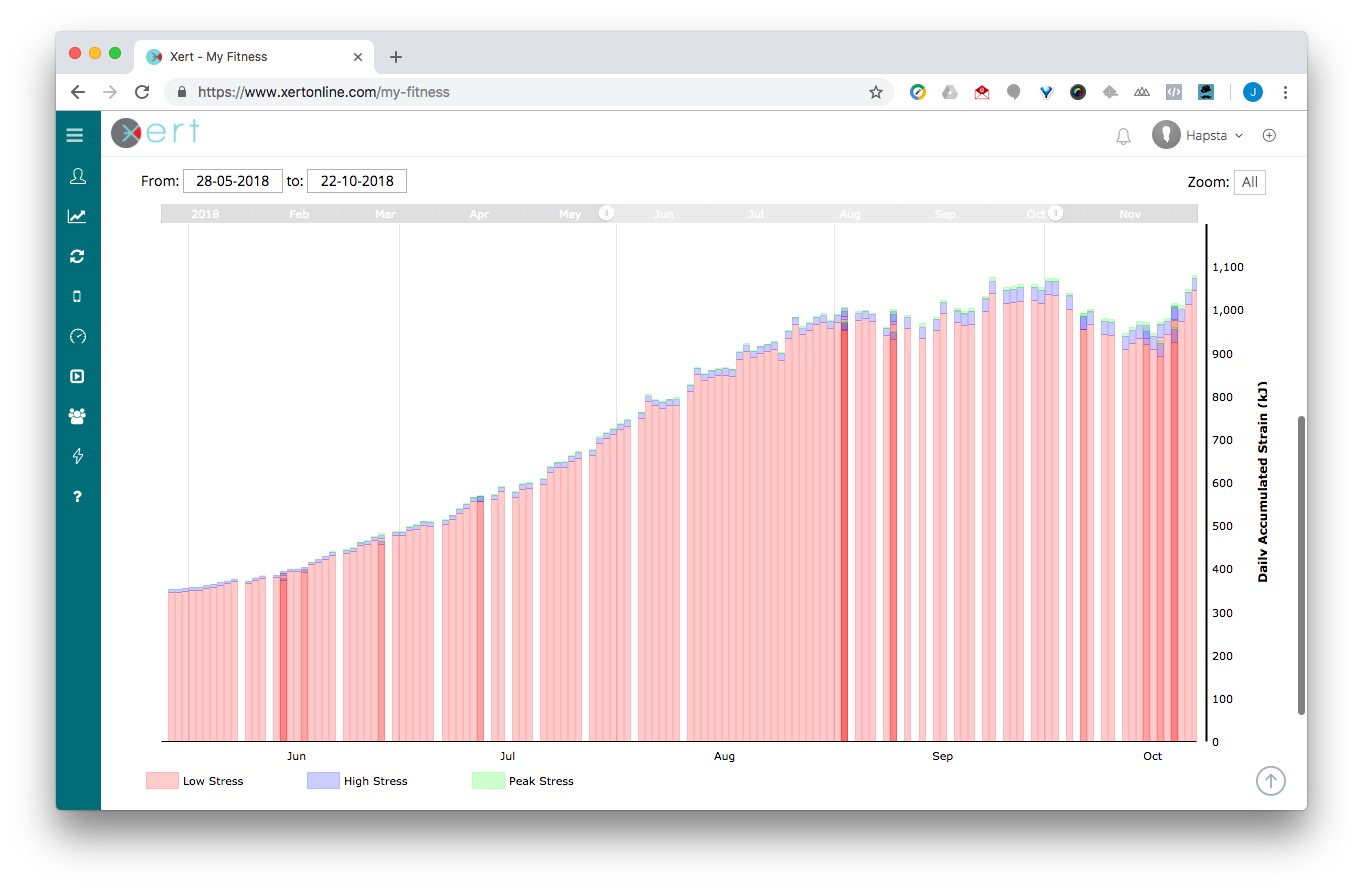
Task: Toggle High Stress series in legend
Action: pyautogui.click(x=357, y=781)
